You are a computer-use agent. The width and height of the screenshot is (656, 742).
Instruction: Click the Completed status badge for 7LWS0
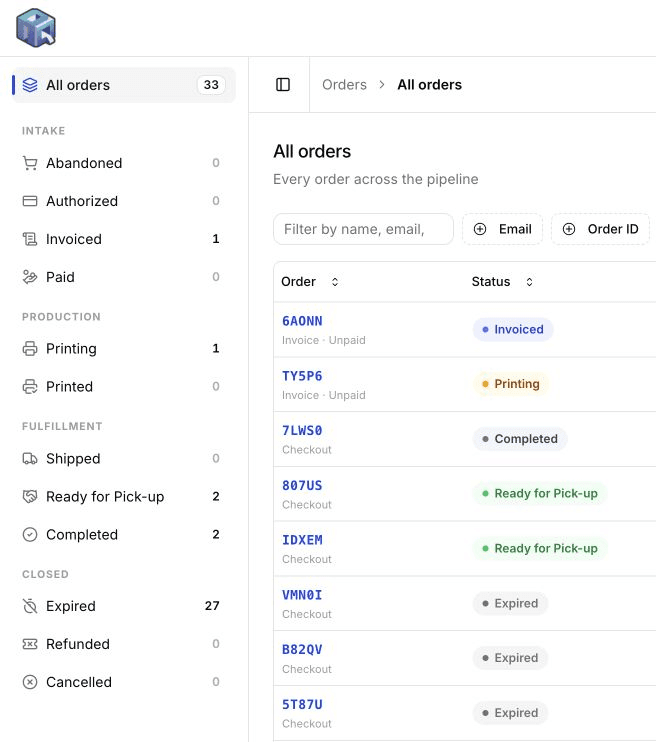pyautogui.click(x=520, y=439)
